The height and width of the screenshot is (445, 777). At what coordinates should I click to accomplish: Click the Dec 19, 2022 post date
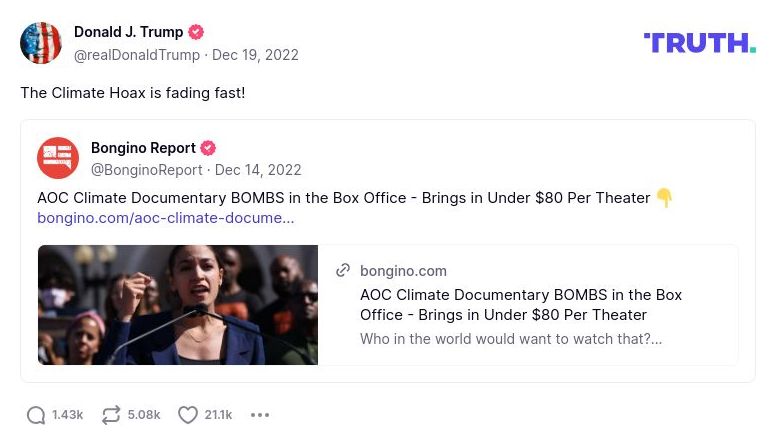pyautogui.click(x=255, y=55)
